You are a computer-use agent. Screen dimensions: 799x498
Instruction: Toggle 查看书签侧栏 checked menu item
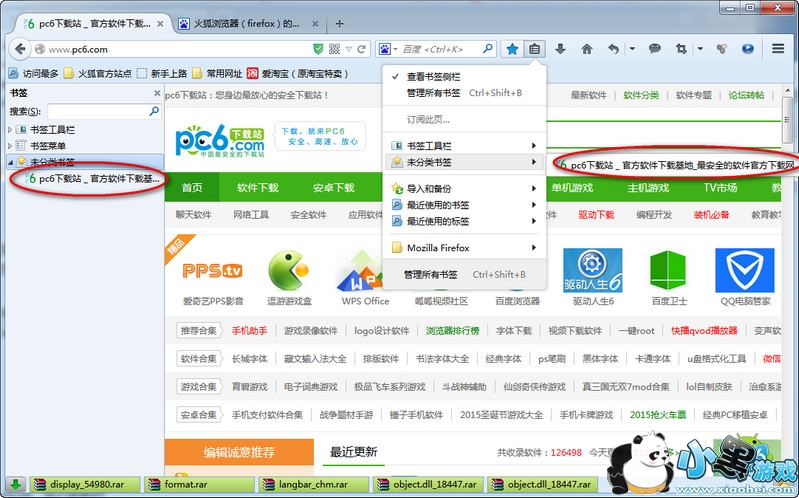coord(433,76)
